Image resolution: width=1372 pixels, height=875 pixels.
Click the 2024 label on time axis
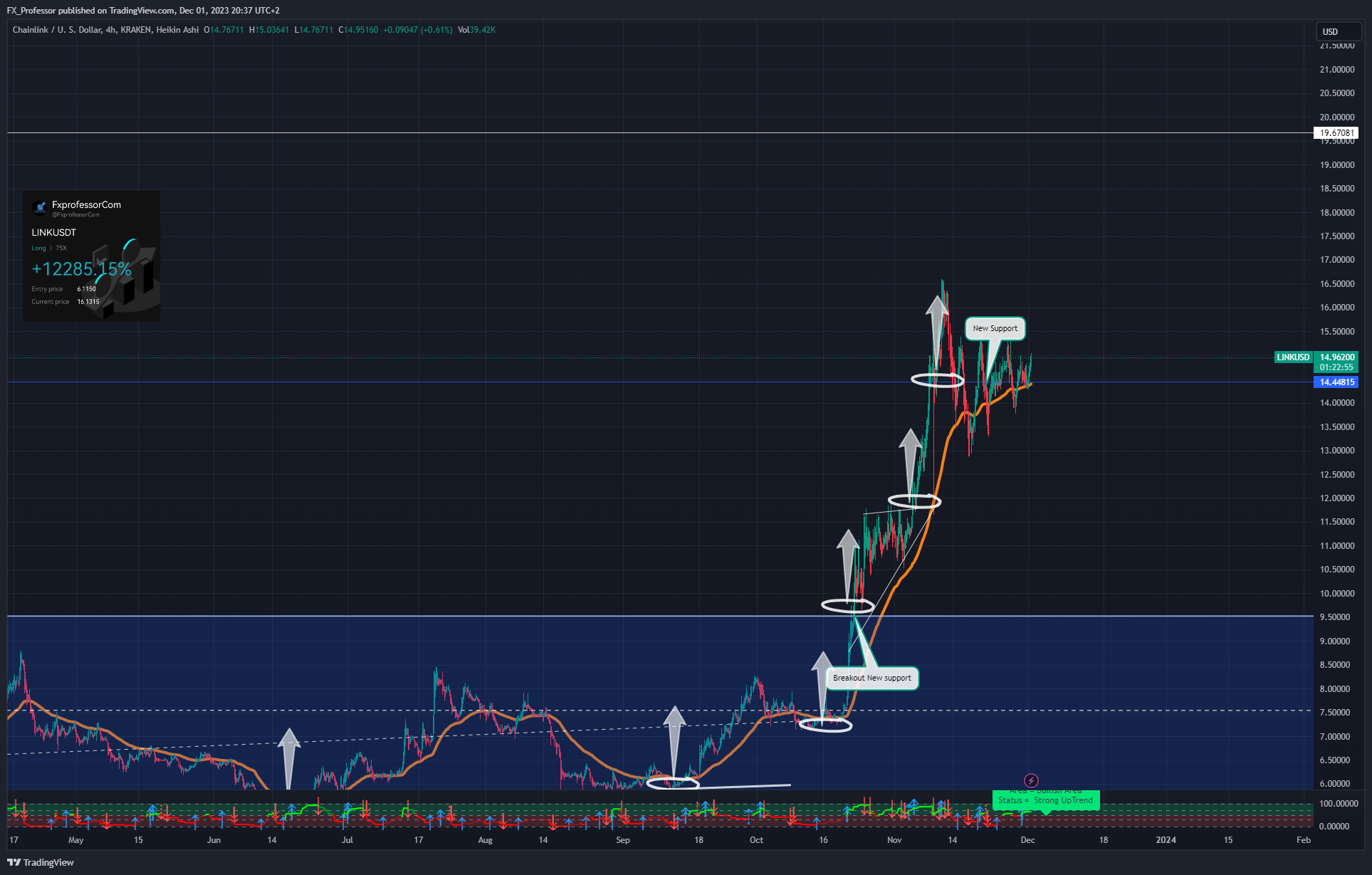click(x=1166, y=840)
